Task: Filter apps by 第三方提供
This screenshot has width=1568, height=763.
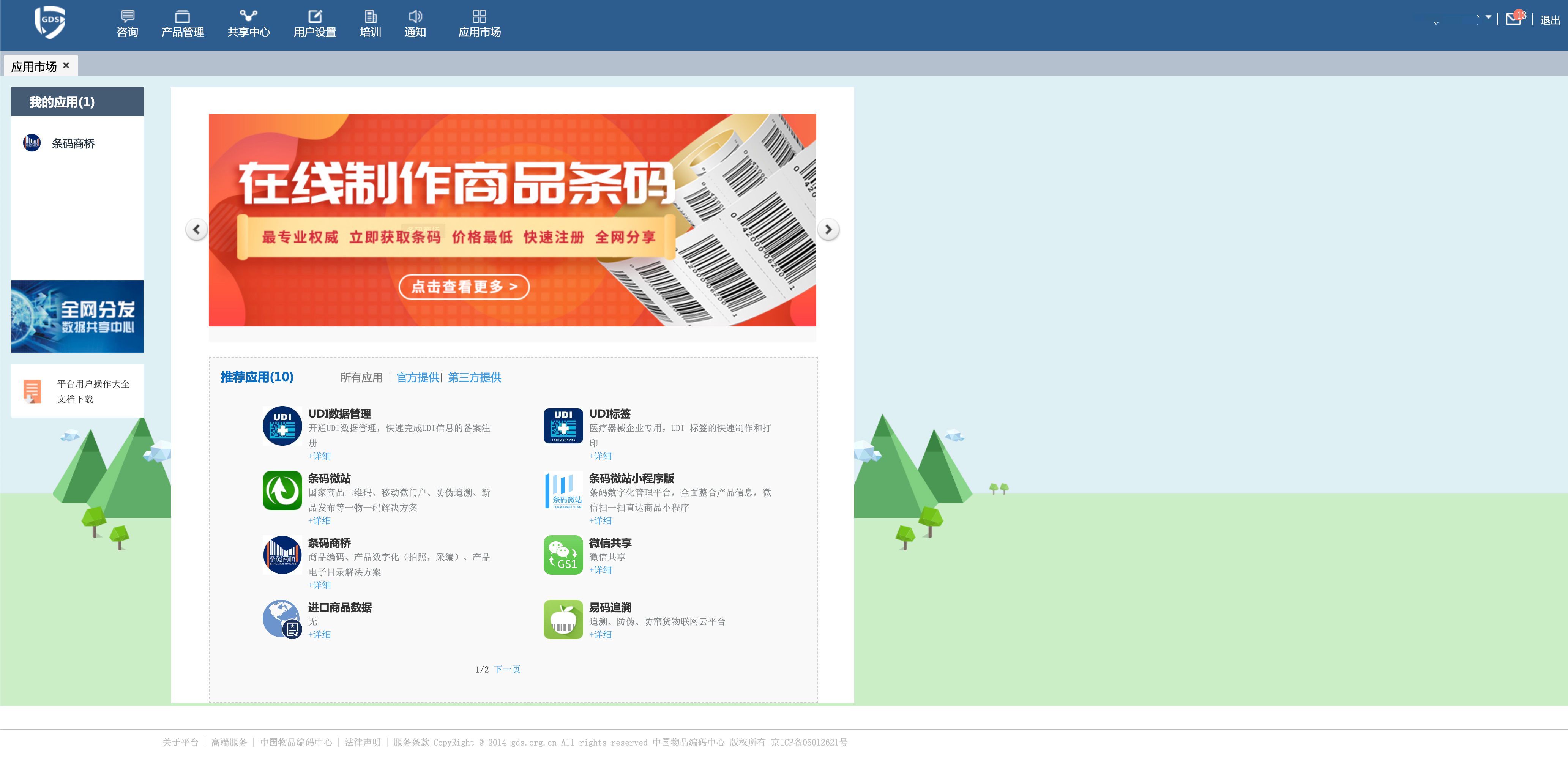Action: click(474, 377)
